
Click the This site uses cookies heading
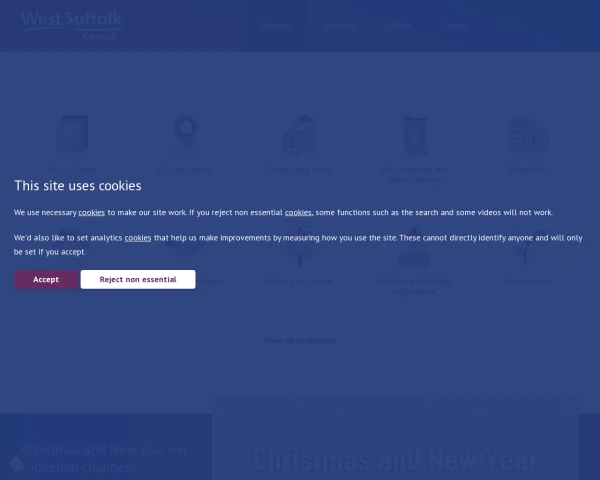[78, 185]
